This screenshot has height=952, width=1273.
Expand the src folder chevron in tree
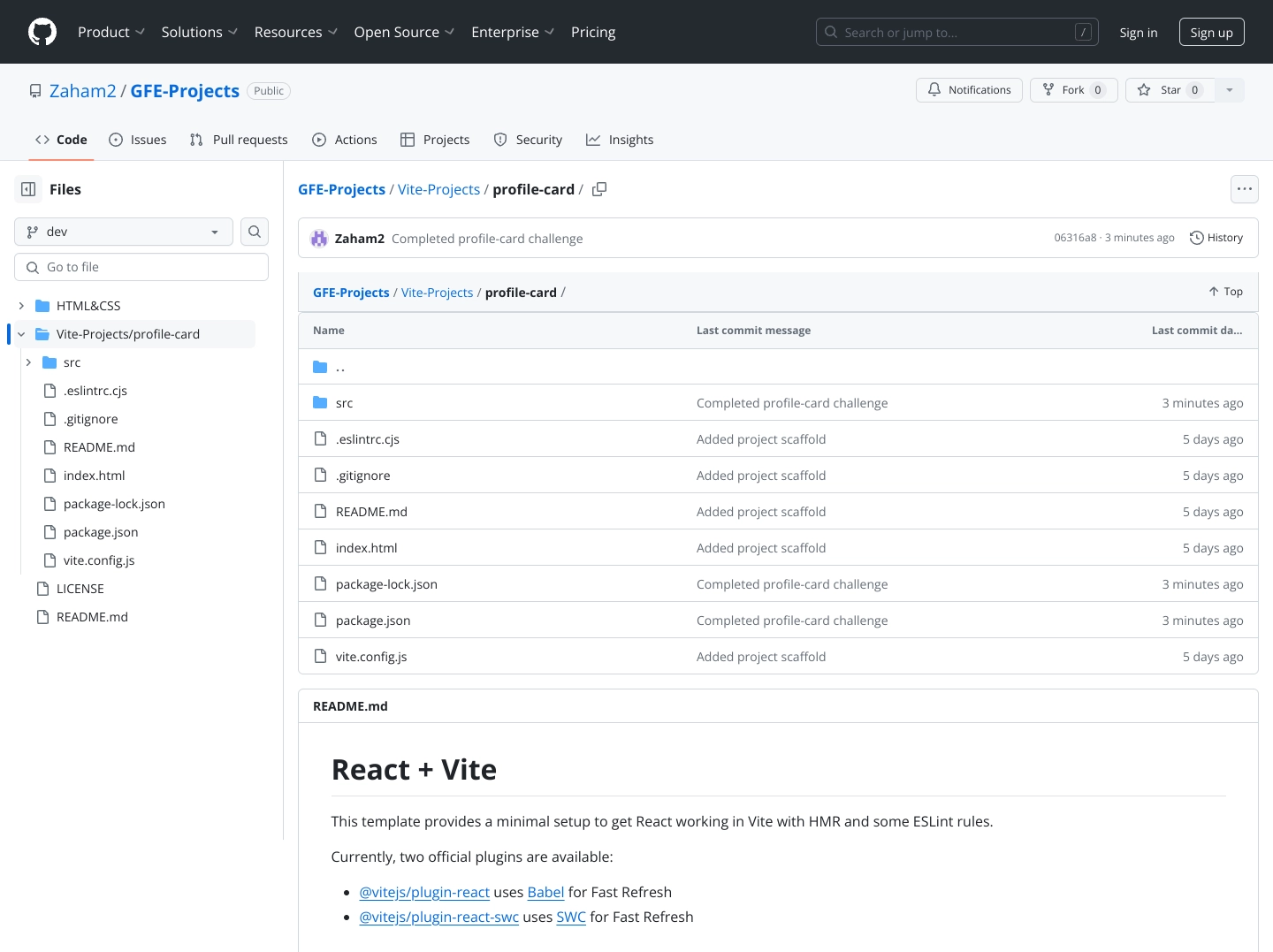tap(28, 362)
